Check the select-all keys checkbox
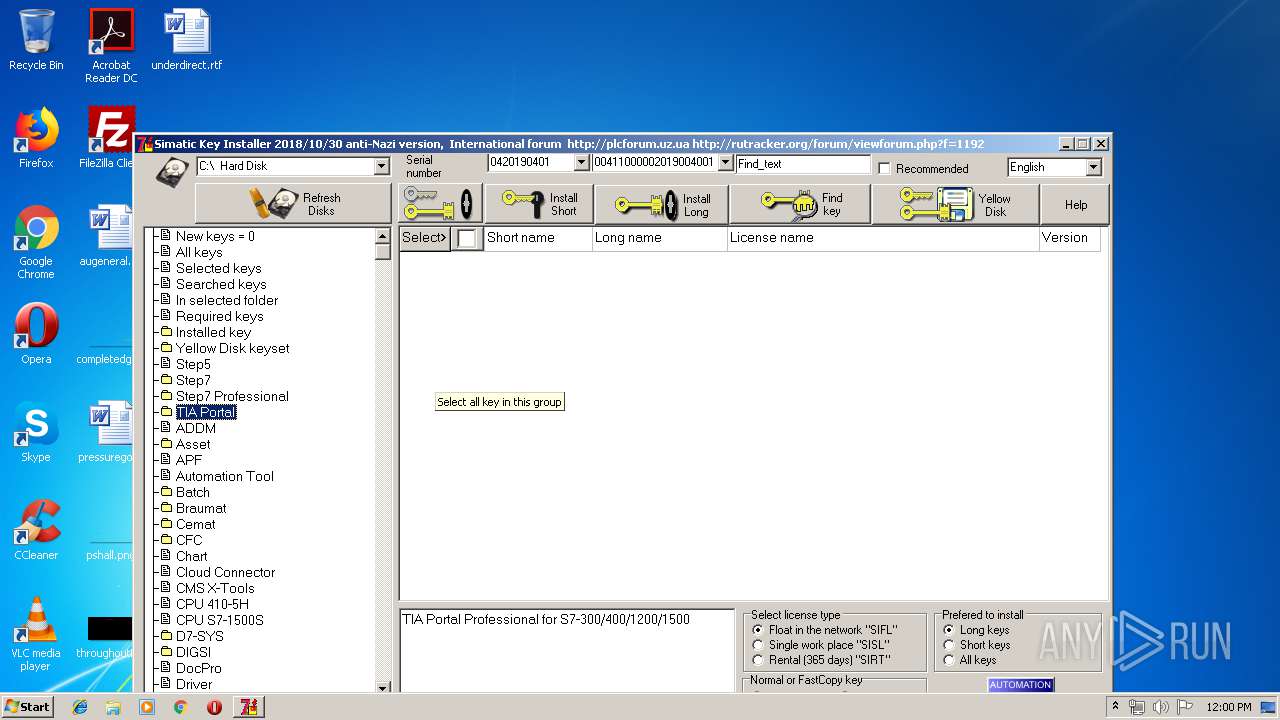Image resolution: width=1280 pixels, height=720 pixels. (x=467, y=238)
